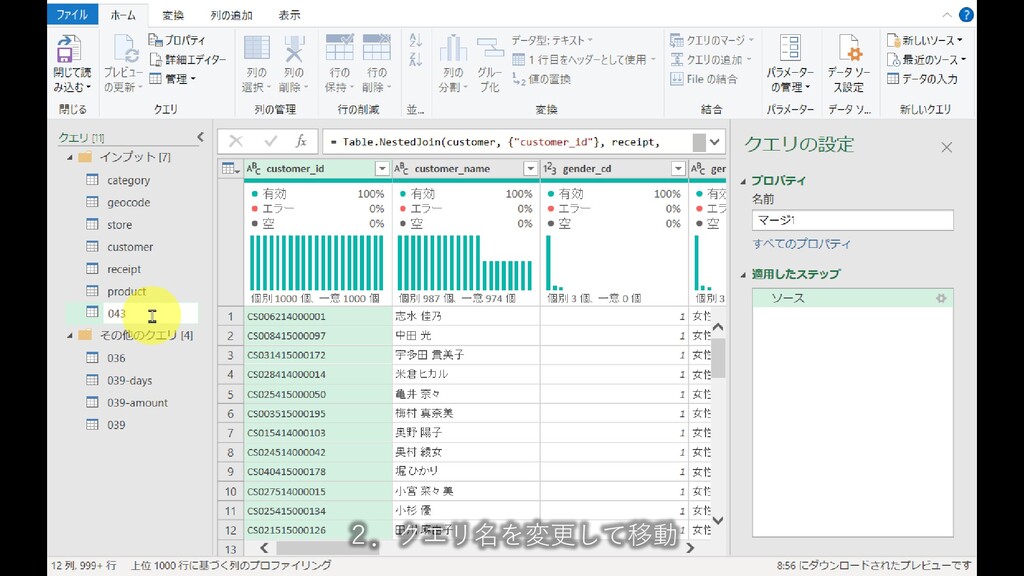The width and height of the screenshot is (1024, 576).
Task: Open the customer_name column filter dropdown
Action: click(x=530, y=169)
